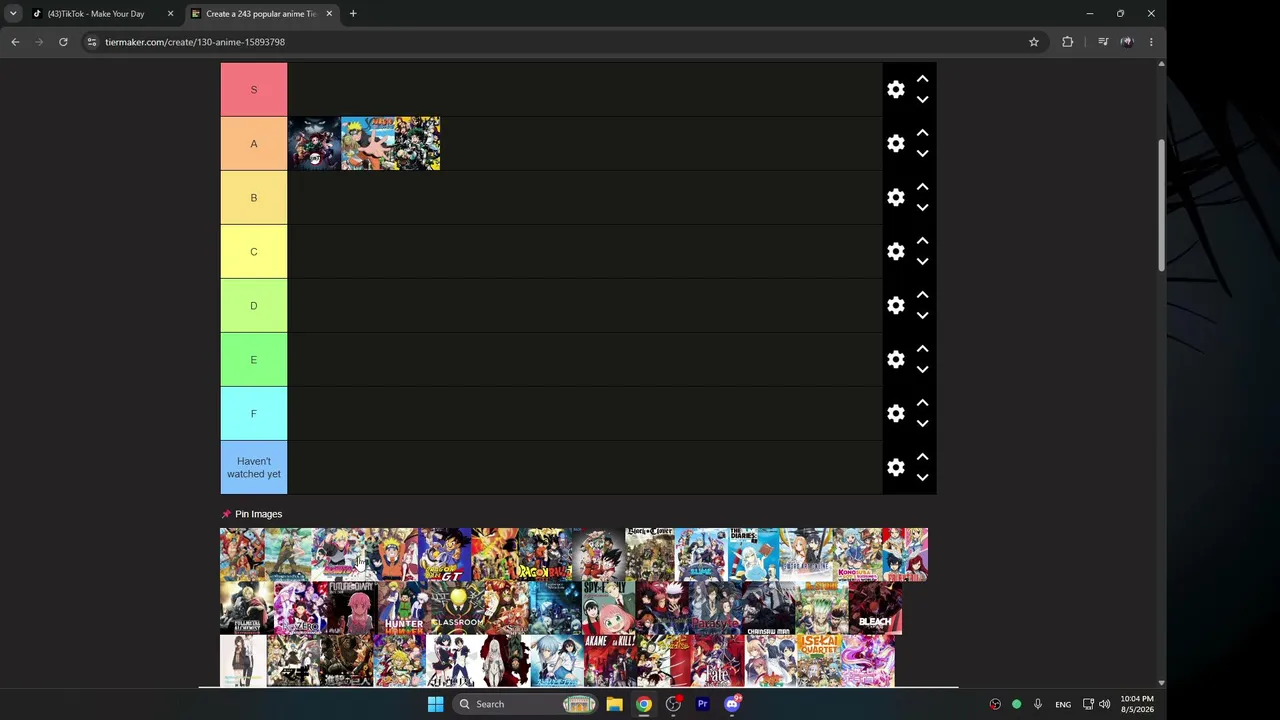Pick the Black Clover cover thumbnail
The width and height of the screenshot is (1280, 720).
coord(650,555)
